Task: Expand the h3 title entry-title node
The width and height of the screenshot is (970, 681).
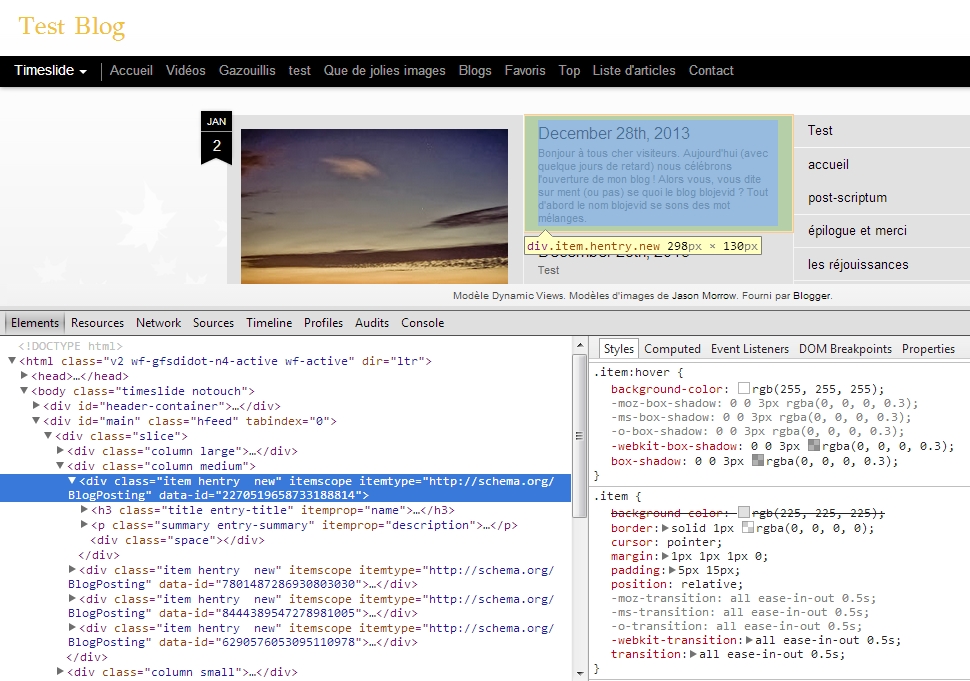Action: tap(84, 510)
